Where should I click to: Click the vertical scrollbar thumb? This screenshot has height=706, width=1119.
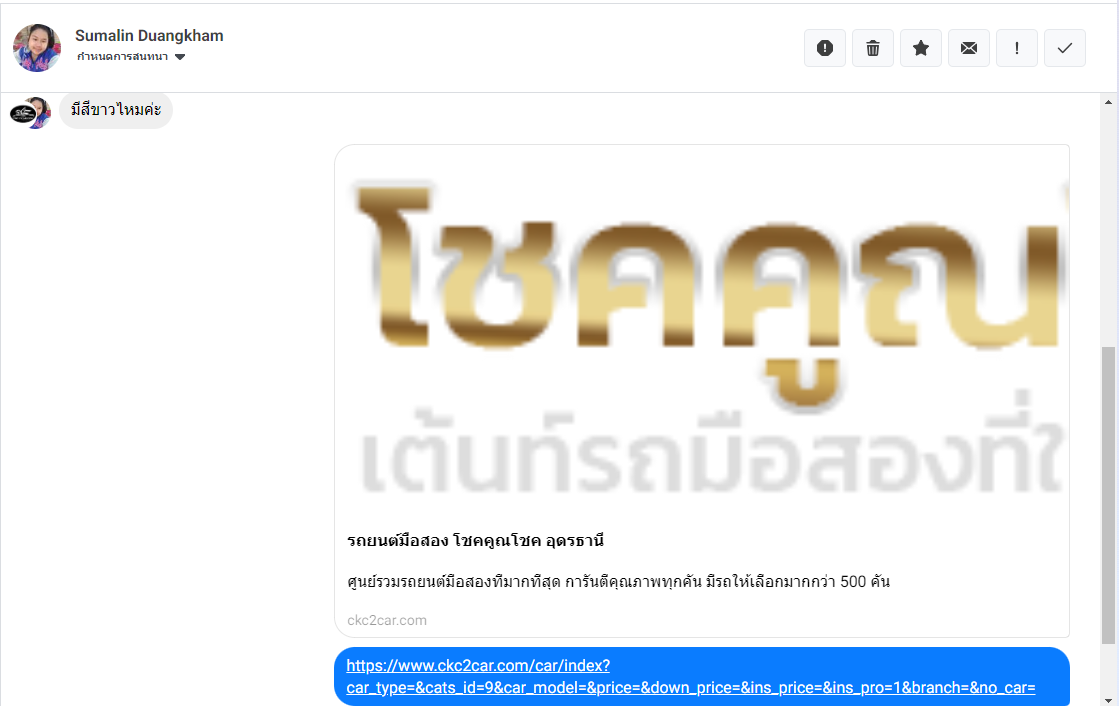pyautogui.click(x=1108, y=494)
